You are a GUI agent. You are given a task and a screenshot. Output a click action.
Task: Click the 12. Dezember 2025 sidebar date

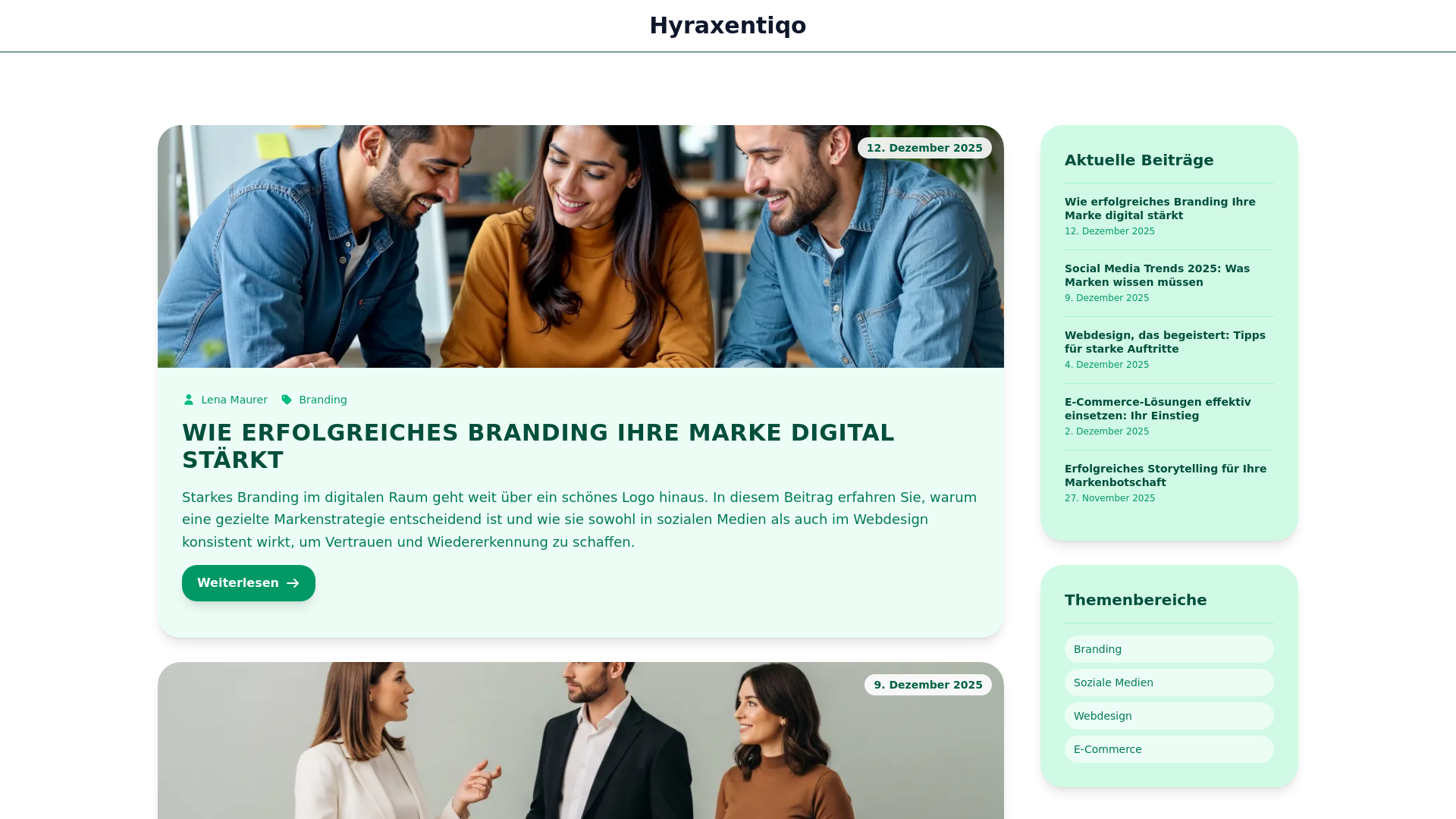[x=1109, y=231]
